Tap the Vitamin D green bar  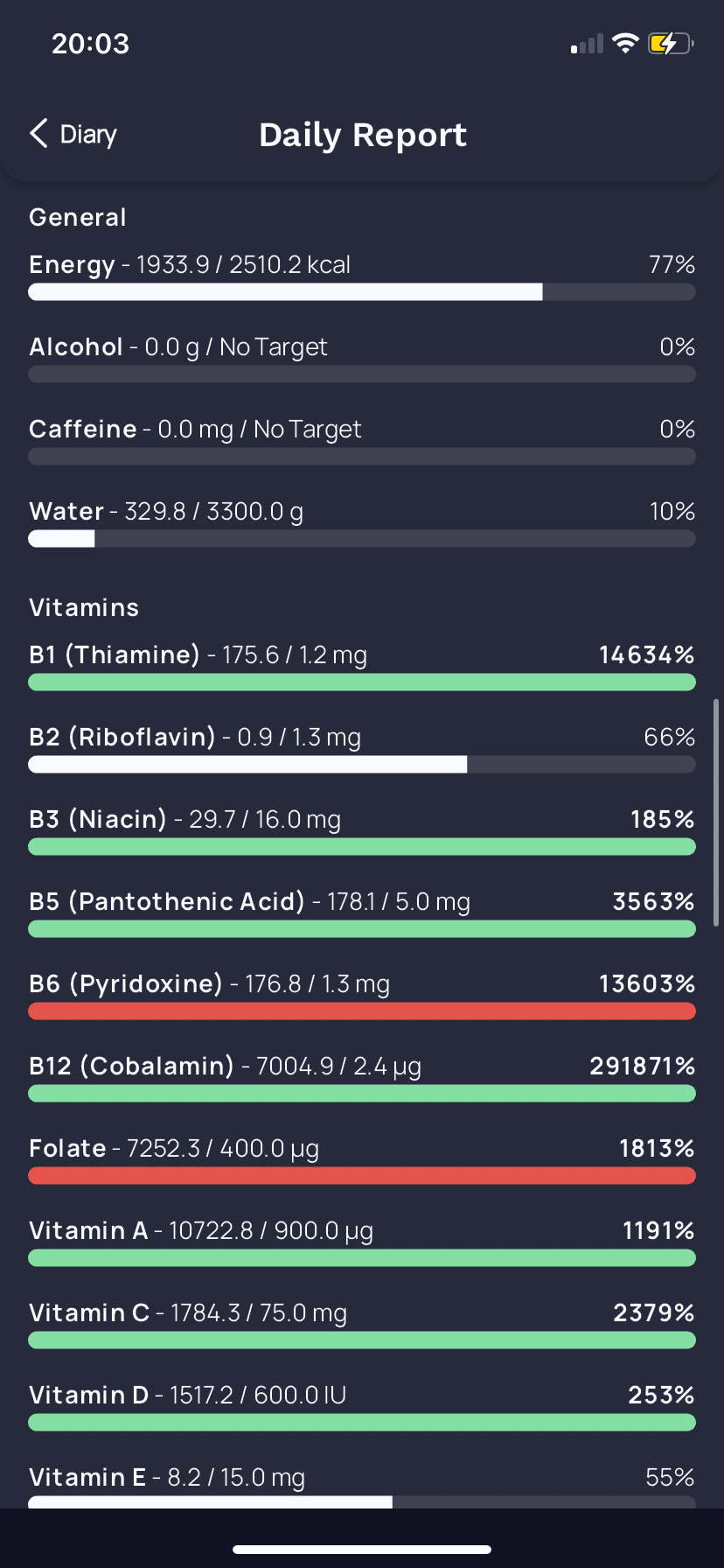(x=362, y=1423)
